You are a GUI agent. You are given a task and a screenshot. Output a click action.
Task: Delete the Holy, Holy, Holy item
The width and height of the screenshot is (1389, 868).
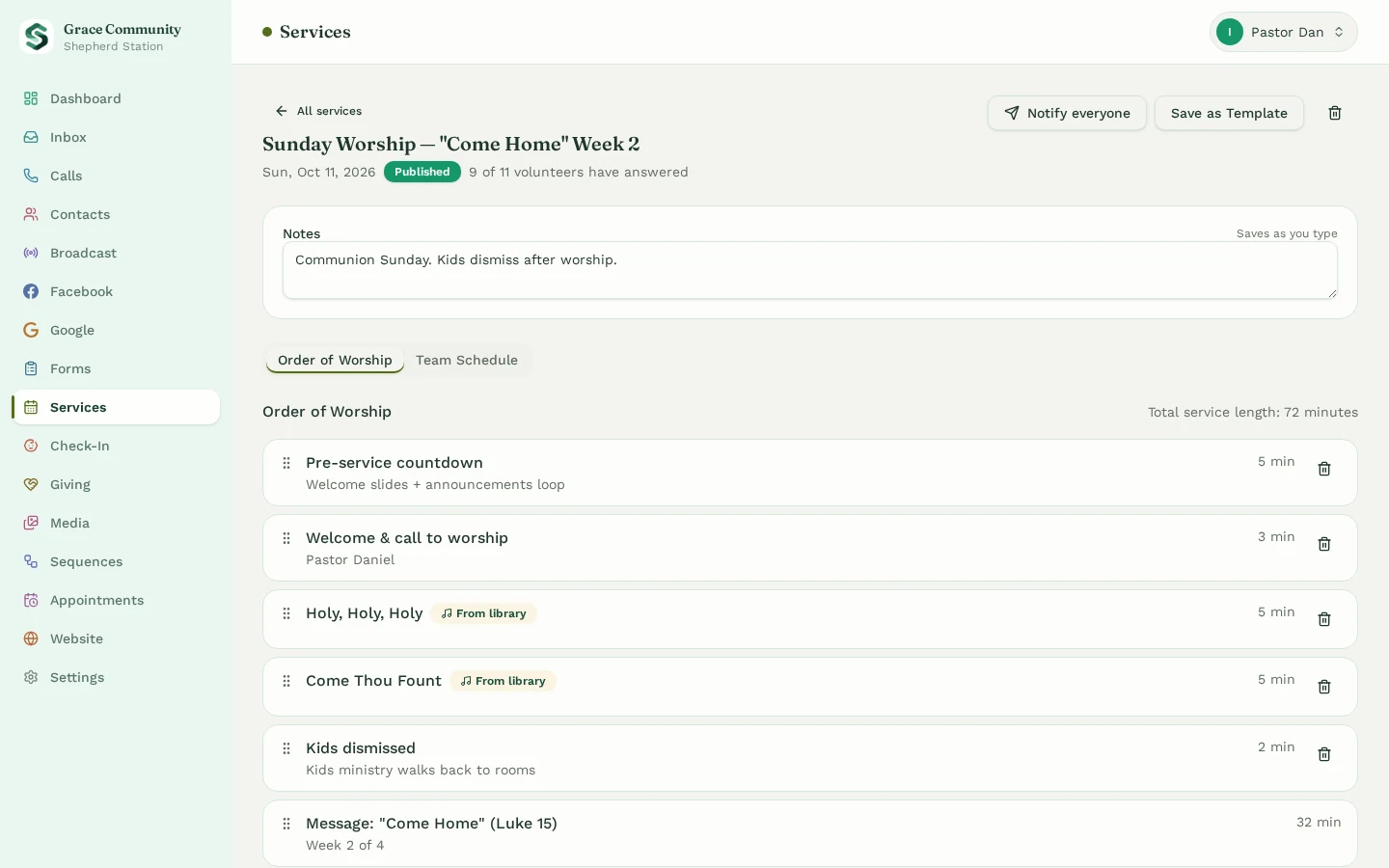pyautogui.click(x=1324, y=619)
